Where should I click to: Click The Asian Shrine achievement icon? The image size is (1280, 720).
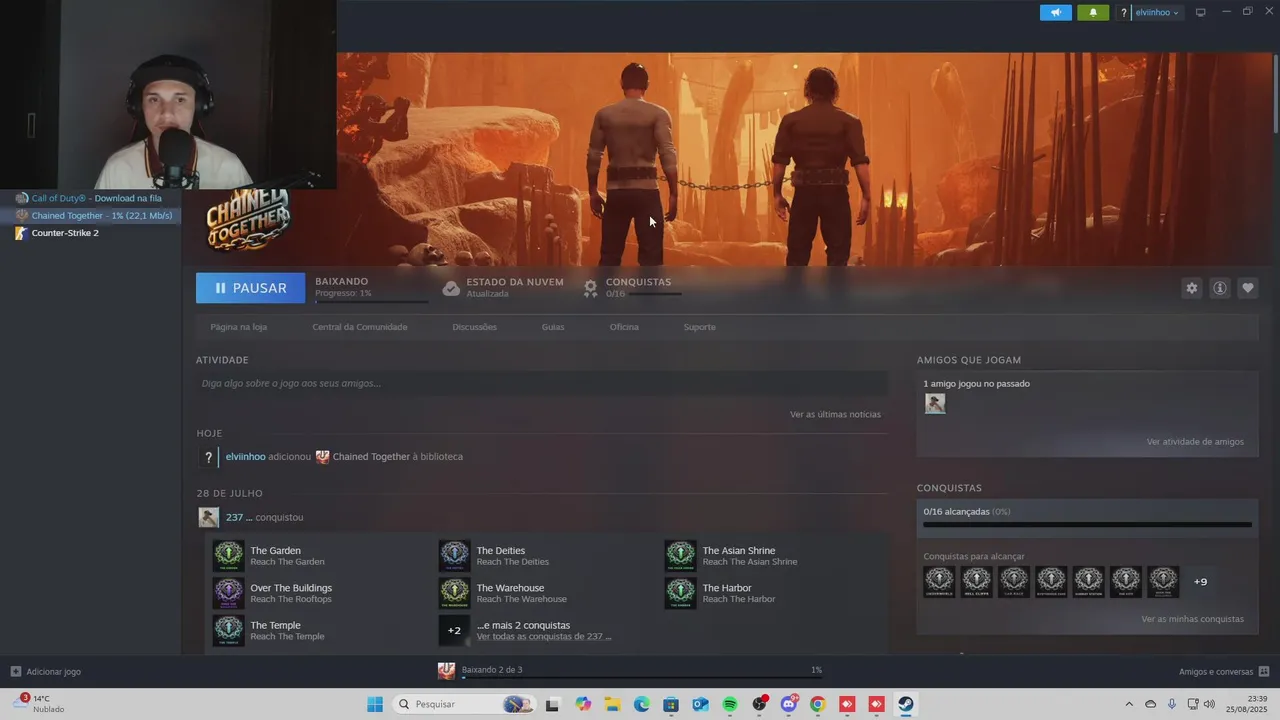click(x=680, y=556)
